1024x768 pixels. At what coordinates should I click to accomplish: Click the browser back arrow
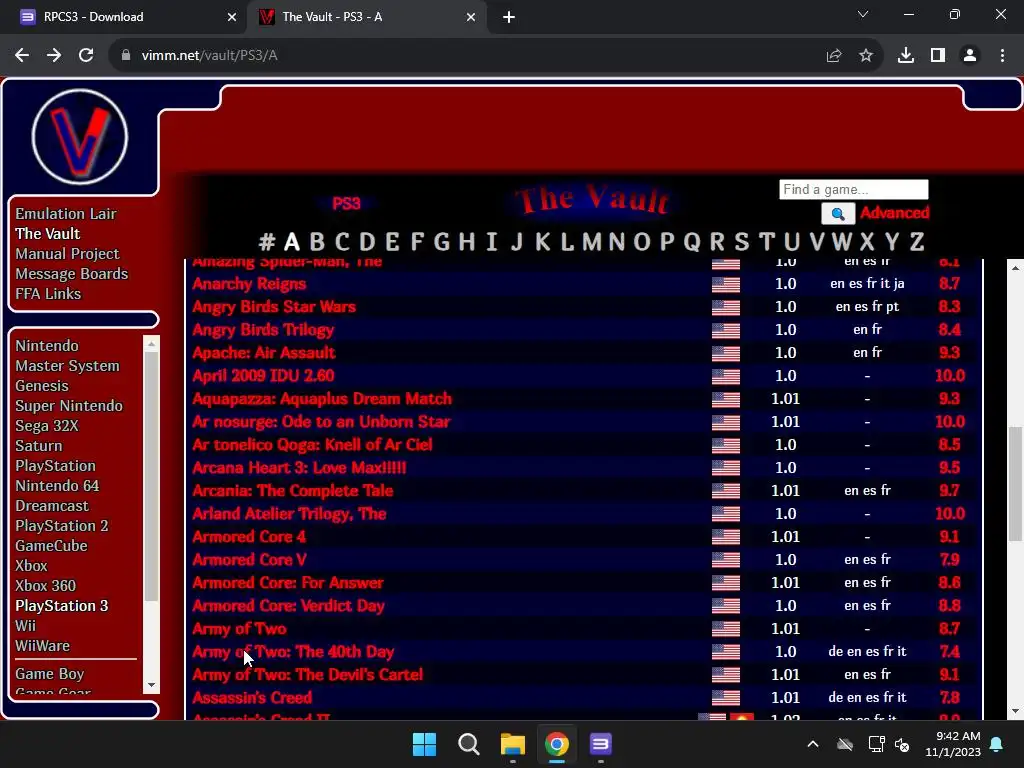coord(22,56)
